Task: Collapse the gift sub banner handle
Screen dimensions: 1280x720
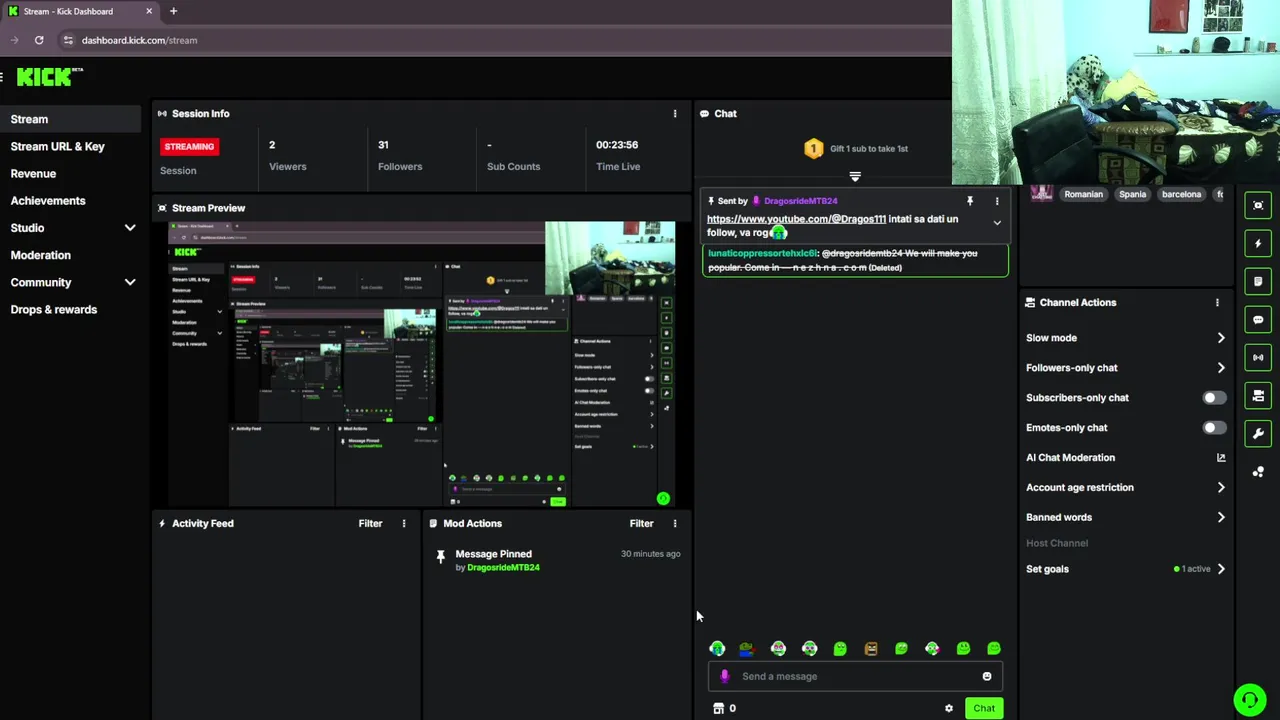Action: pos(855,176)
